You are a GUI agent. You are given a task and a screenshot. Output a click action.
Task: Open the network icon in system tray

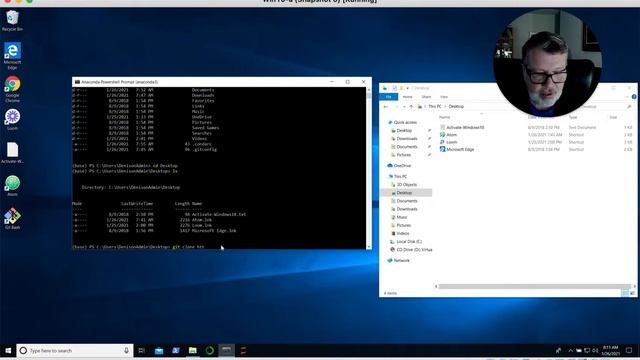click(587, 351)
